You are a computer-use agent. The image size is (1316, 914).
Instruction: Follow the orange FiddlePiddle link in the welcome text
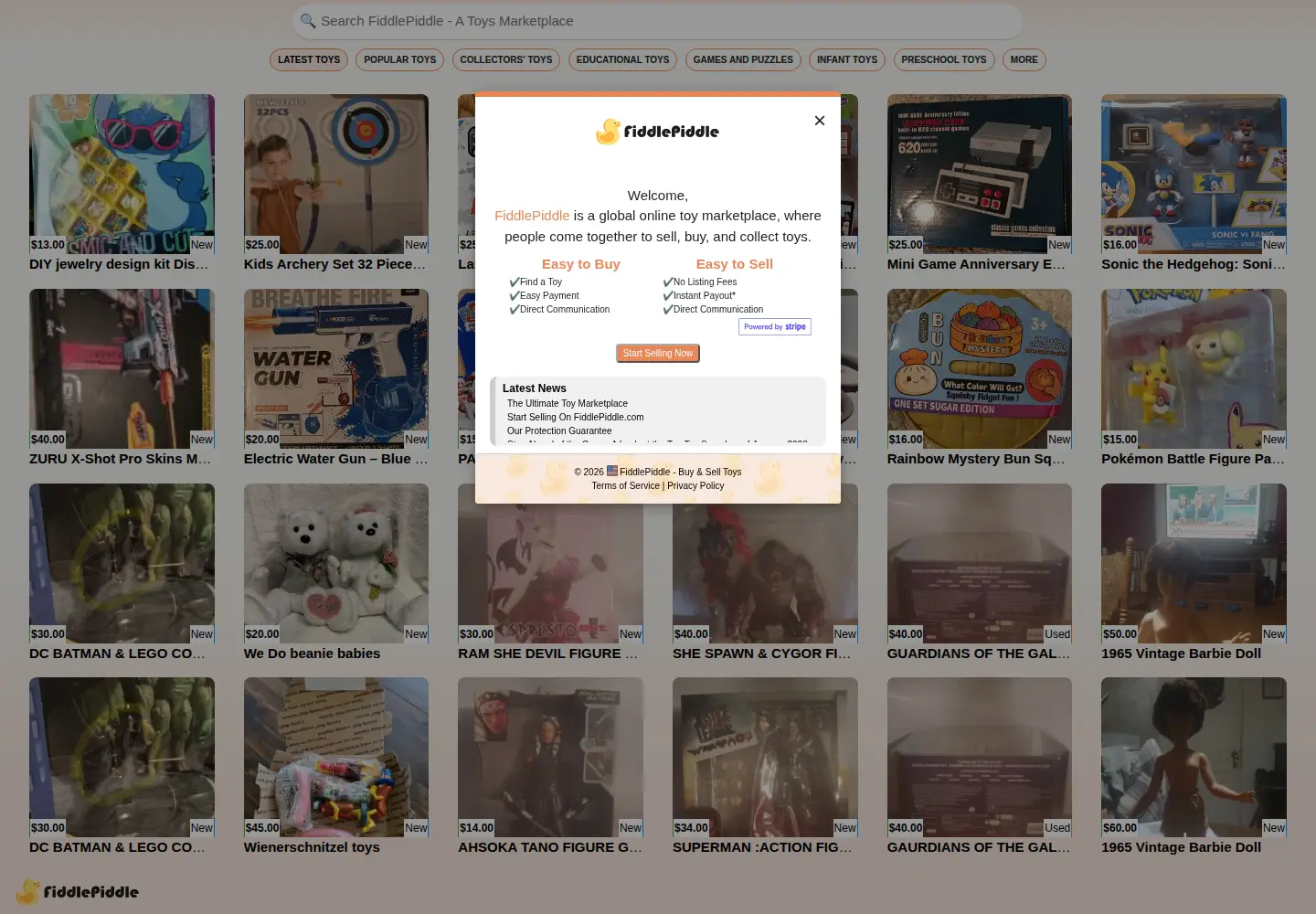(532, 216)
